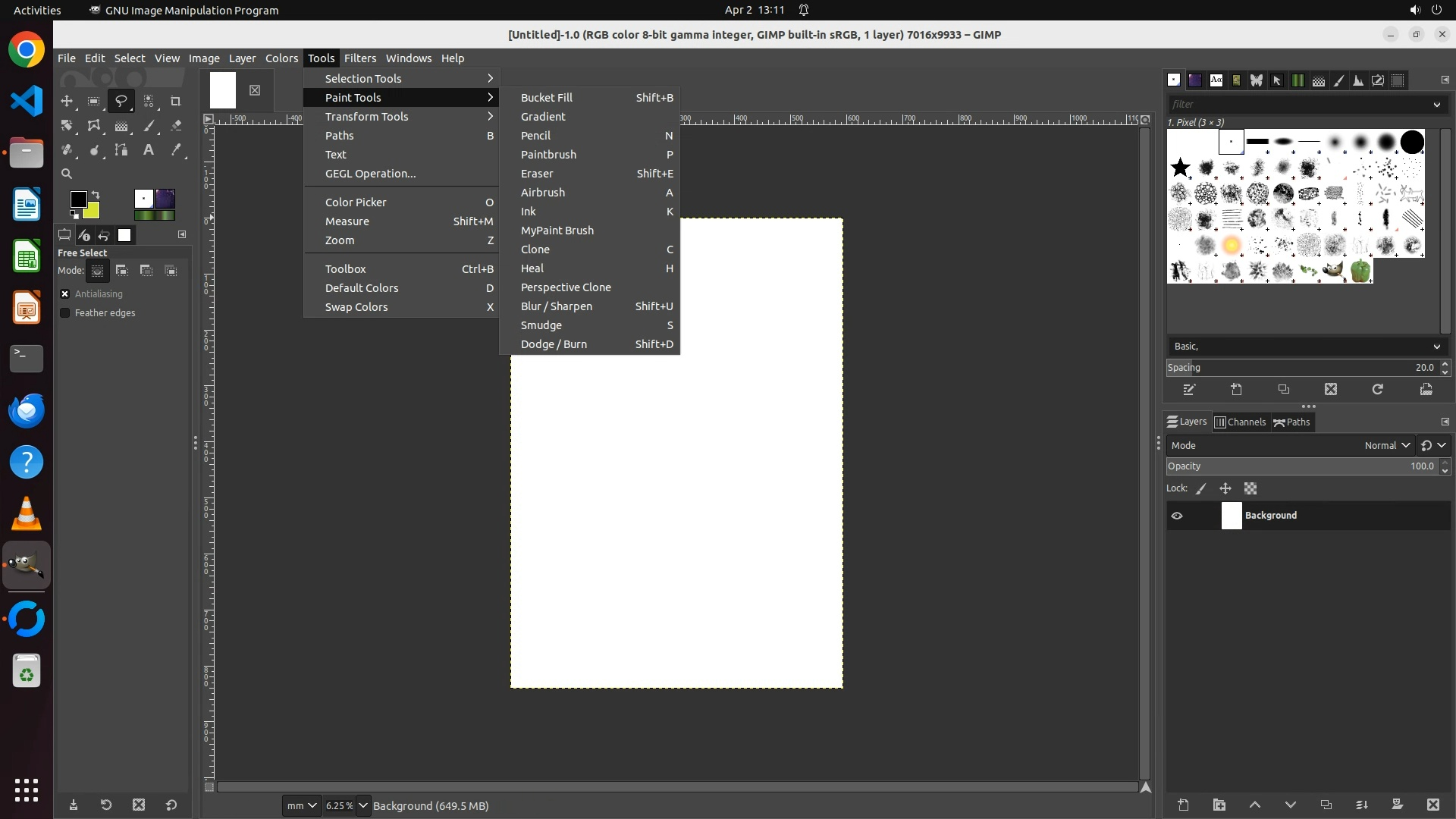1456x819 pixels.
Task: Select the Crop tool icon
Action: 176,101
